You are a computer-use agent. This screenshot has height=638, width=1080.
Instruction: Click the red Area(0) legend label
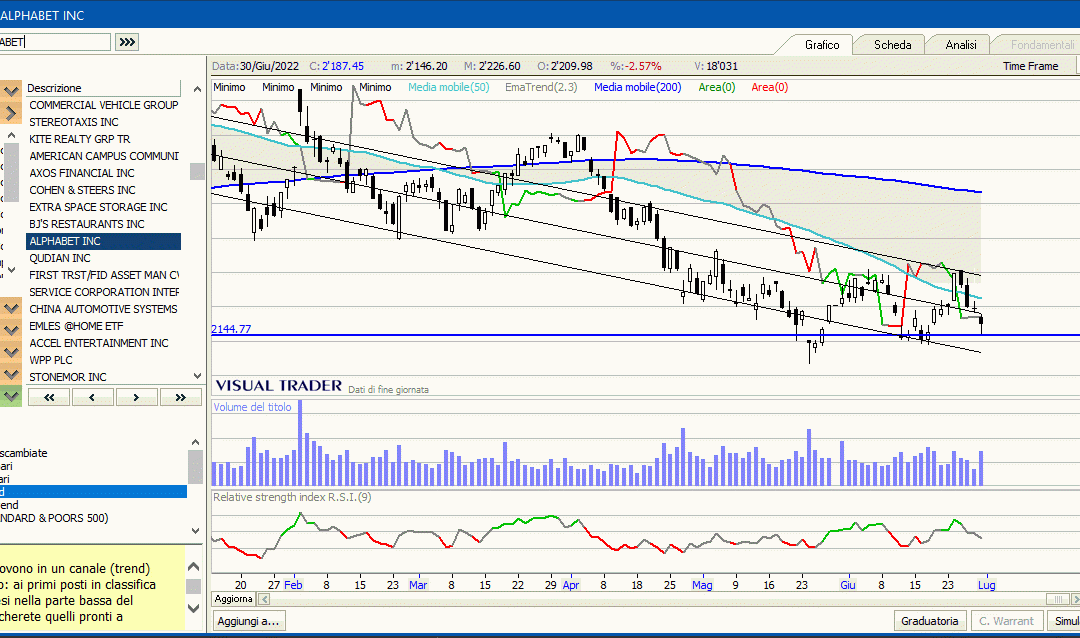[769, 88]
